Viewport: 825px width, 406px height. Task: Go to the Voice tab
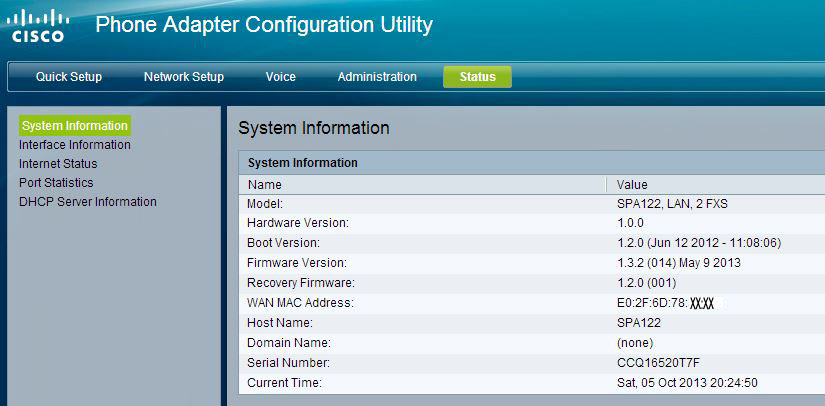click(x=280, y=77)
